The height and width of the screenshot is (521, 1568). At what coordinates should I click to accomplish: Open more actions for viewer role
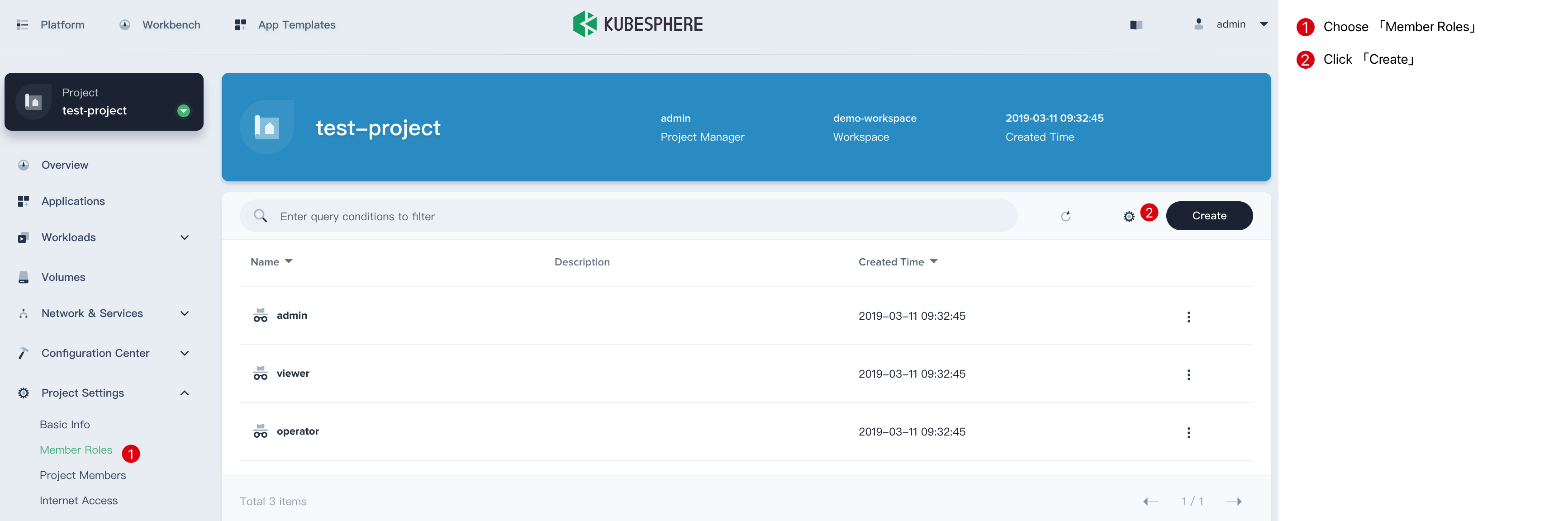[1189, 375]
